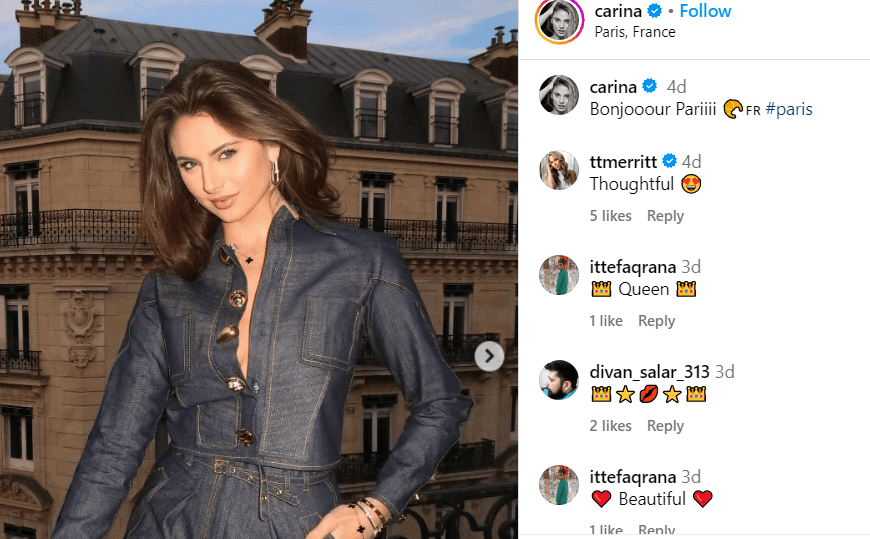
Task: Reply to divan_salar_313's comment
Action: pyautogui.click(x=665, y=426)
